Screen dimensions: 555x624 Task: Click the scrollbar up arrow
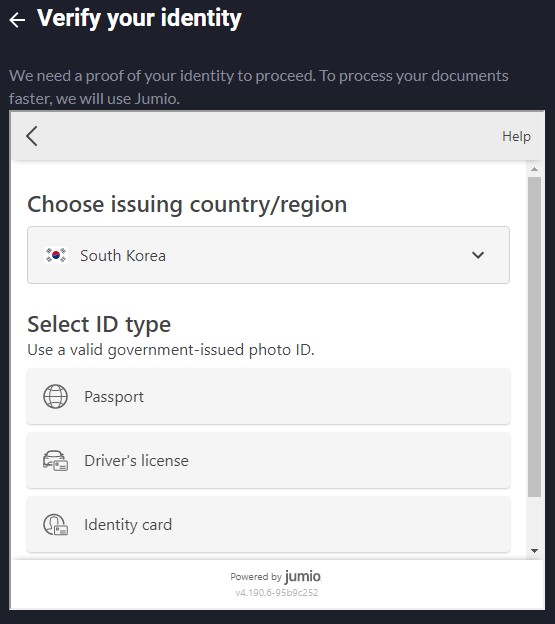coord(534,169)
